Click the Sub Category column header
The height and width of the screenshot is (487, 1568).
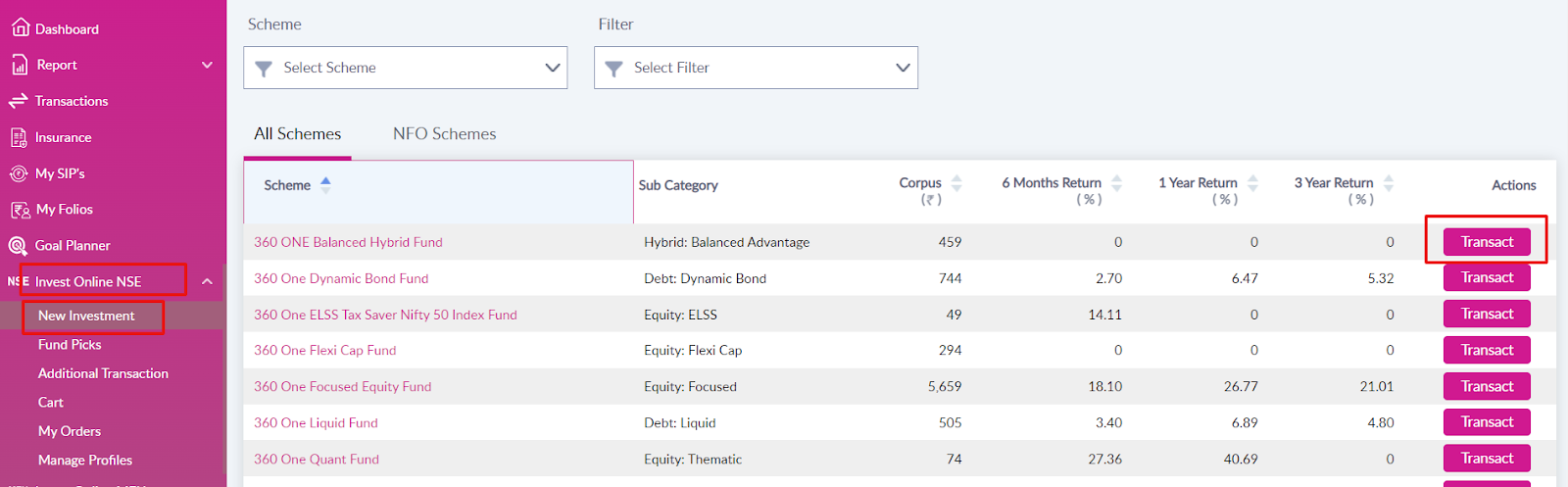[678, 185]
